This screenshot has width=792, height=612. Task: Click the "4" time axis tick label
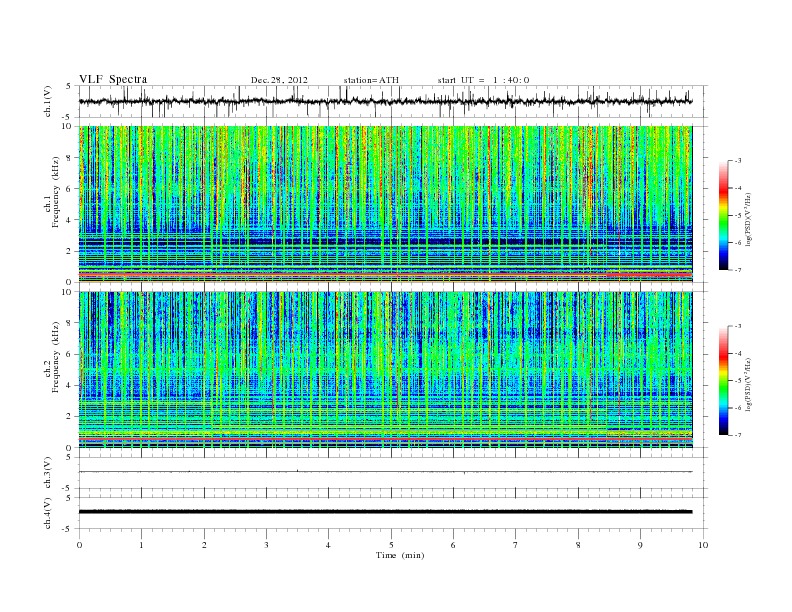tap(328, 545)
